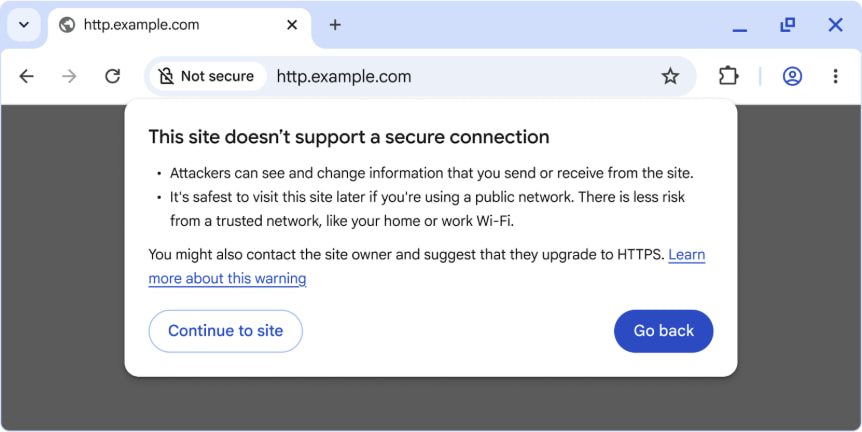Click the globe favicon on the tab
Viewport: 862px width, 432px height.
(68, 25)
